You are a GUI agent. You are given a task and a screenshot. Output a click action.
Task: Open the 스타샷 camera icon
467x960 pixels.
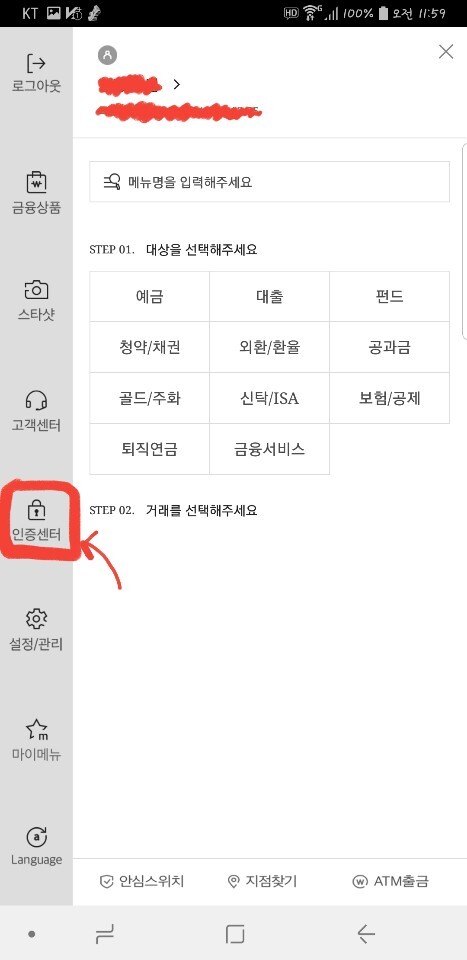click(x=36, y=290)
